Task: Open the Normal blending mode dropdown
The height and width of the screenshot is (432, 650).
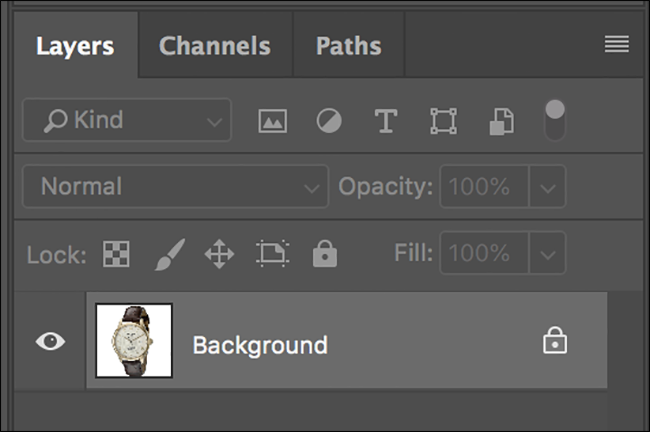Action: (175, 187)
